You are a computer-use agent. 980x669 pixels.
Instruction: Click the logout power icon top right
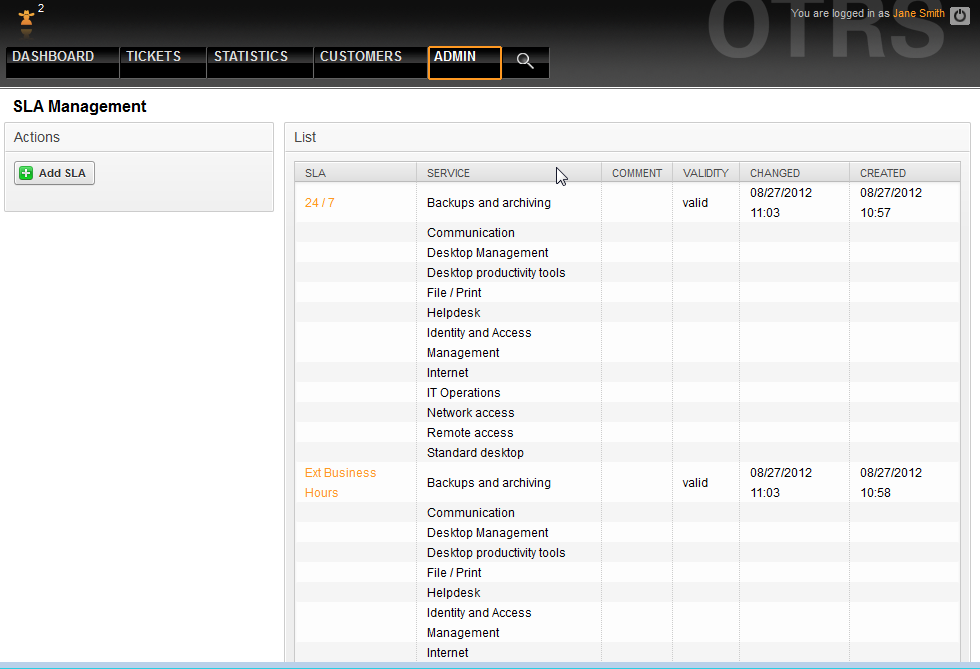pos(959,15)
